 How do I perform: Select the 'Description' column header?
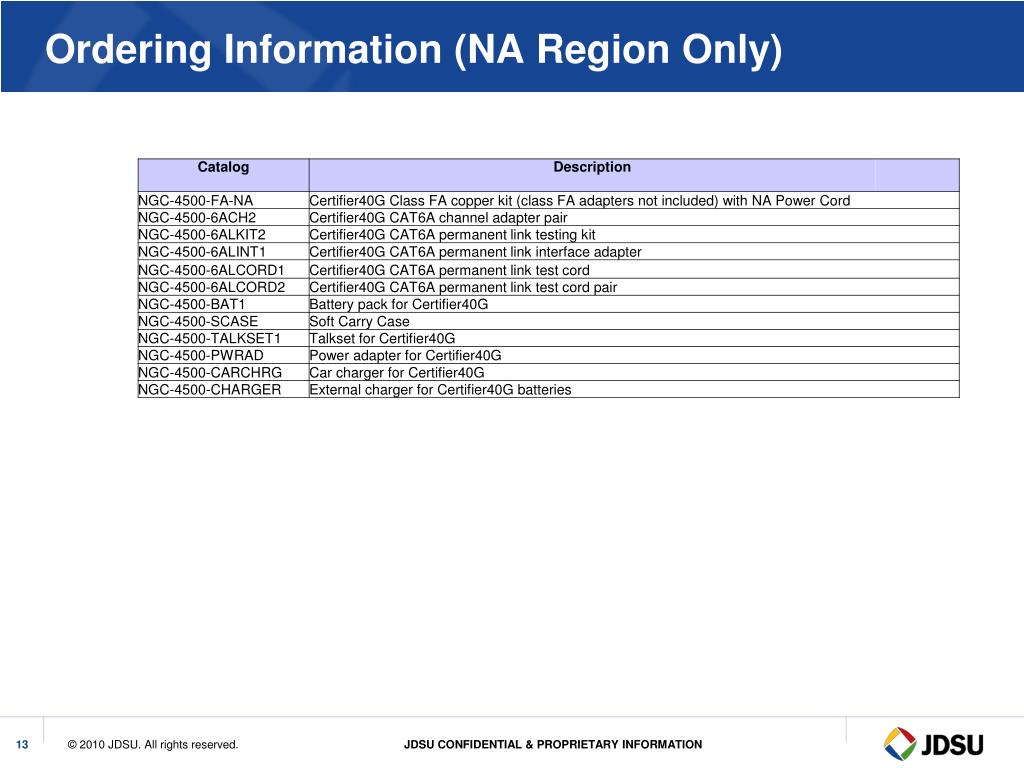tap(634, 174)
